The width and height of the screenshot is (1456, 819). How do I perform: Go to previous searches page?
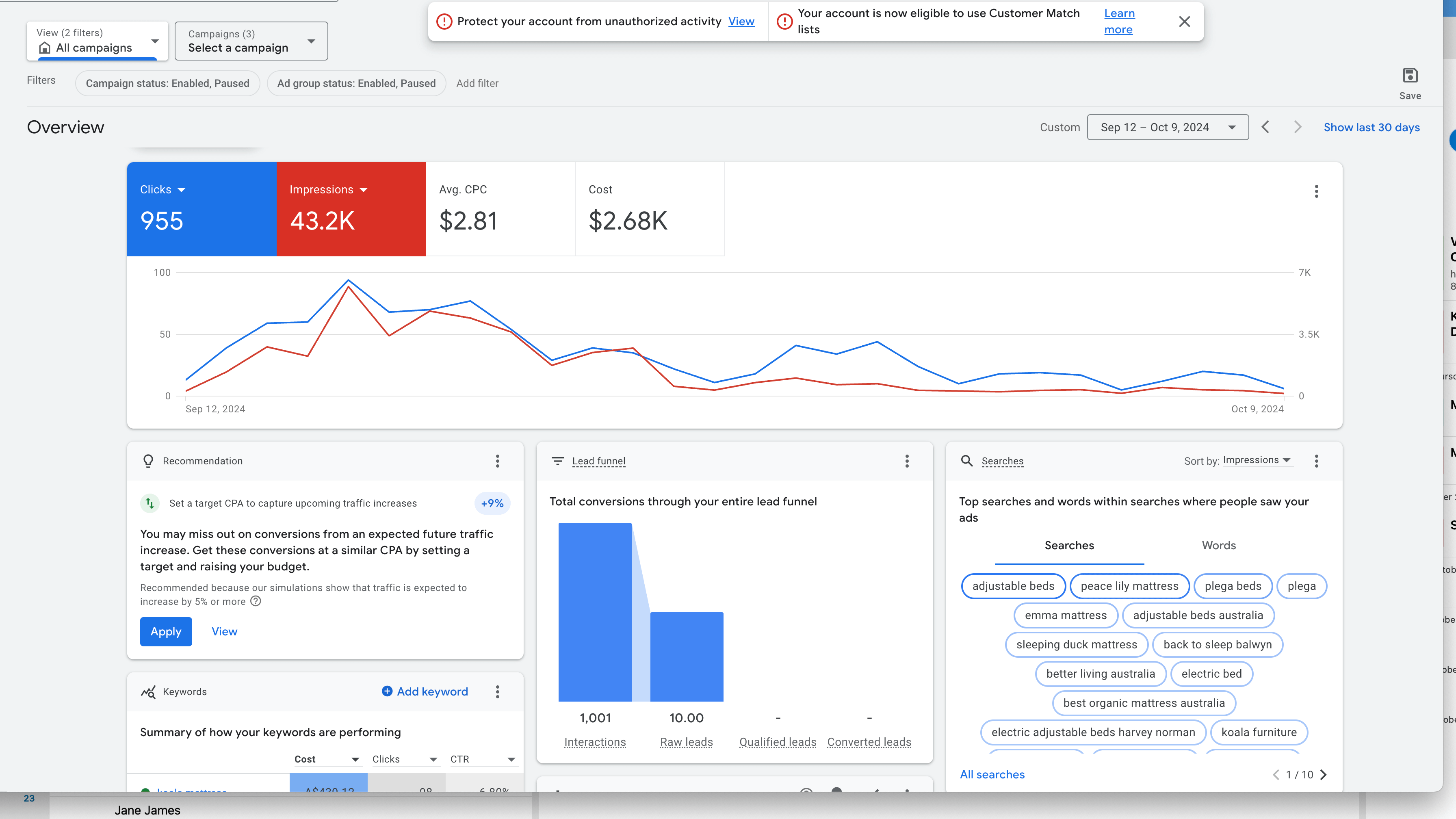(1276, 774)
